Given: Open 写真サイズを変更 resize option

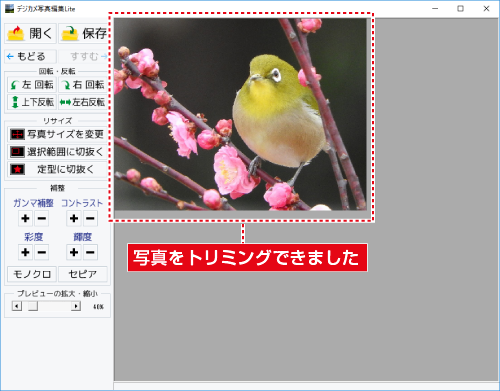Looking at the screenshot, I should [57, 134].
